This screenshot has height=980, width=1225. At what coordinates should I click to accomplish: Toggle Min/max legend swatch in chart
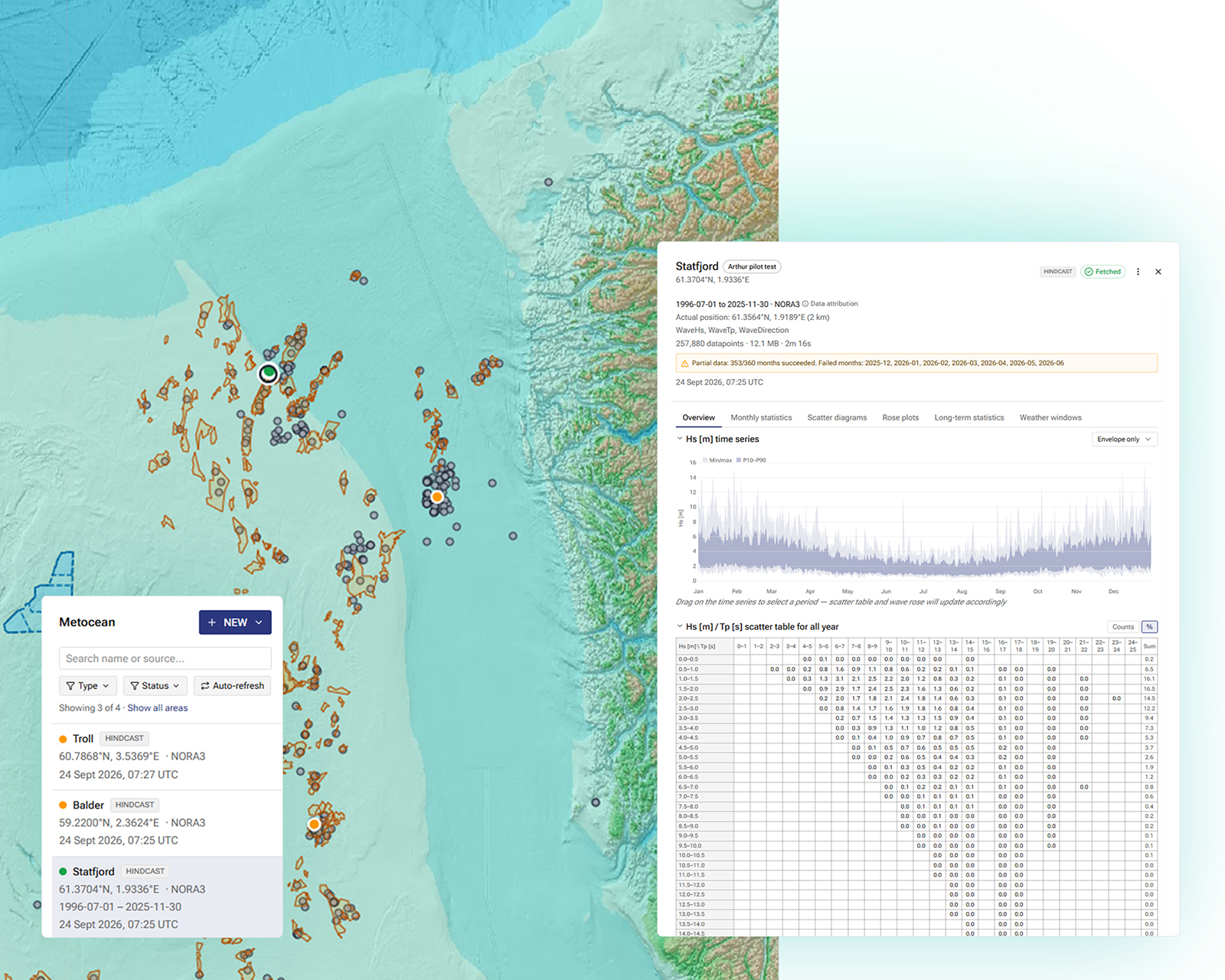coord(705,461)
